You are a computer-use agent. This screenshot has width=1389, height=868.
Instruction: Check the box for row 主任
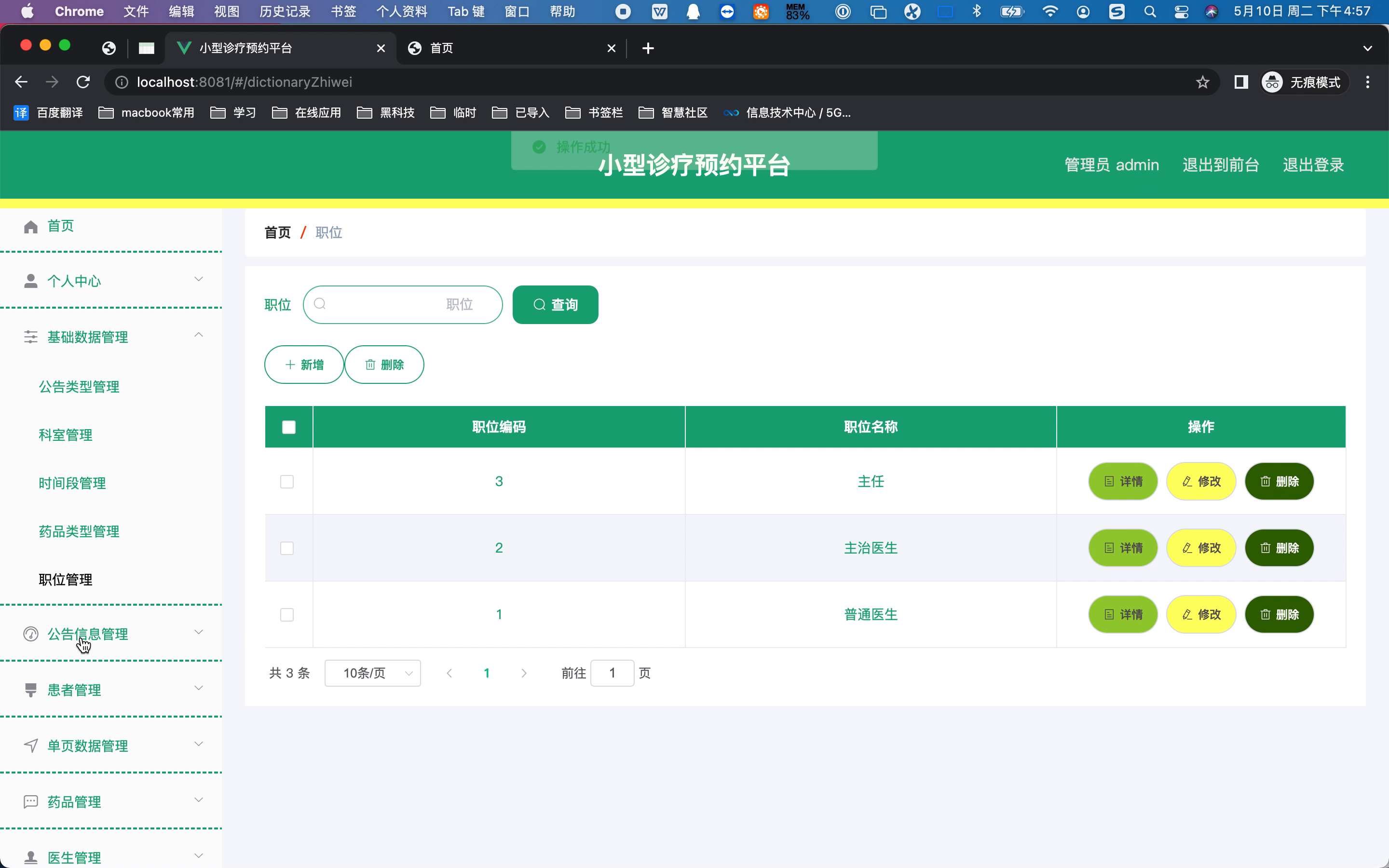pos(287,482)
